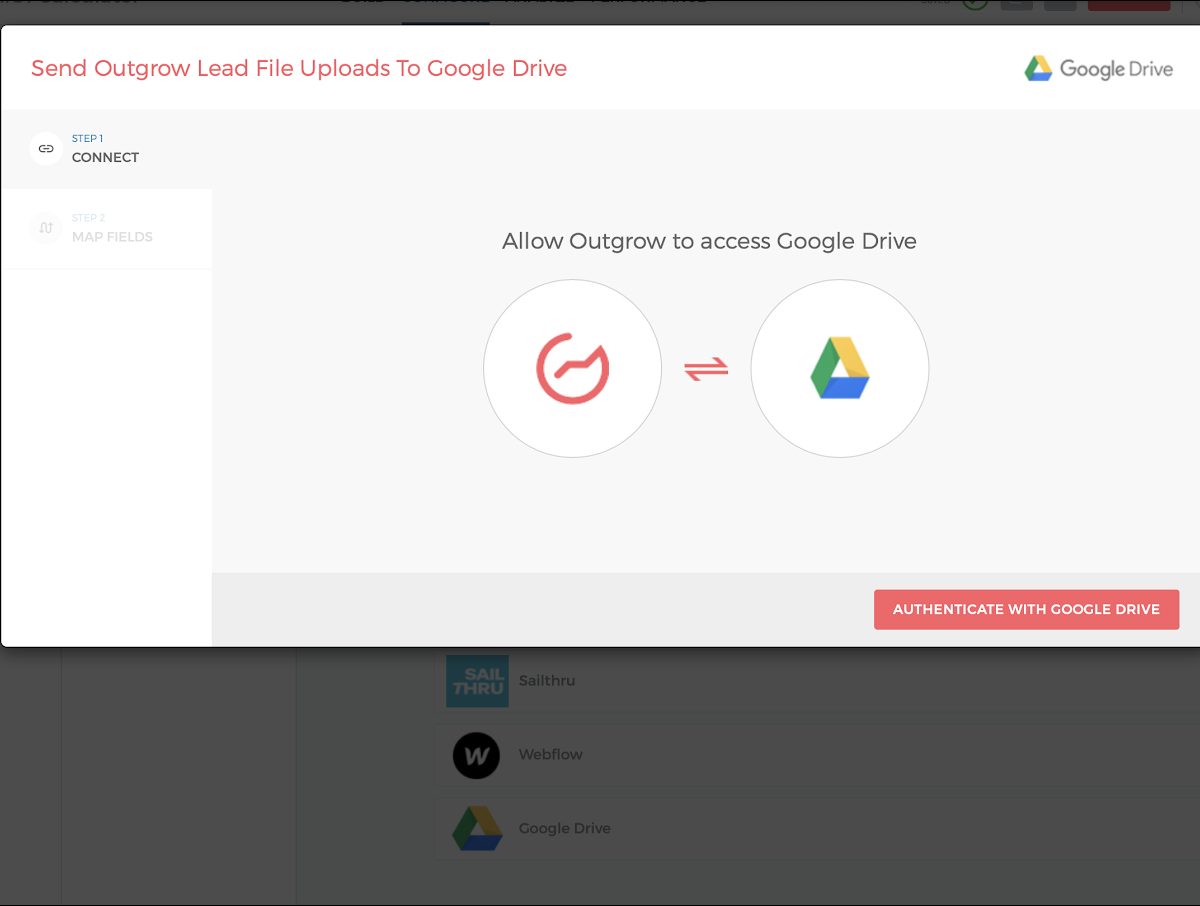
Task: Click Authenticate With Google Drive button
Action: [1026, 609]
